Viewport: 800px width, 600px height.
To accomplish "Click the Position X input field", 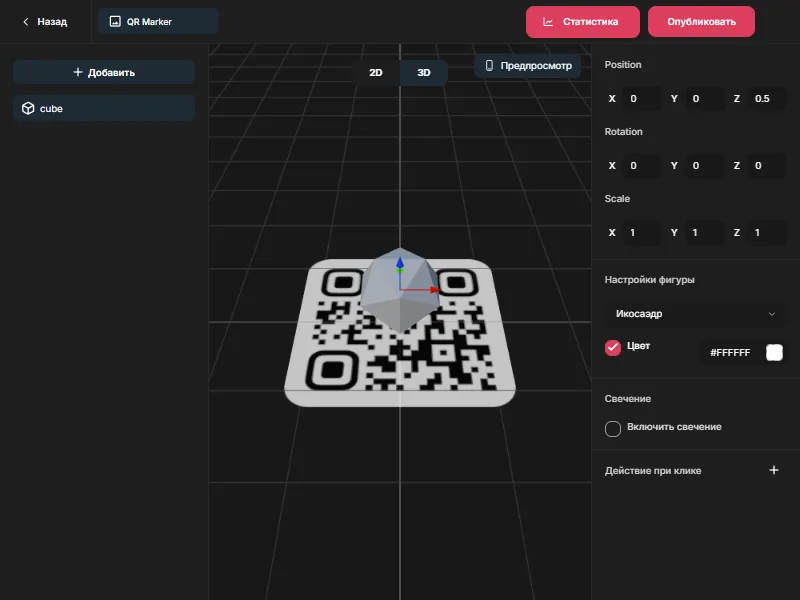I will [641, 98].
